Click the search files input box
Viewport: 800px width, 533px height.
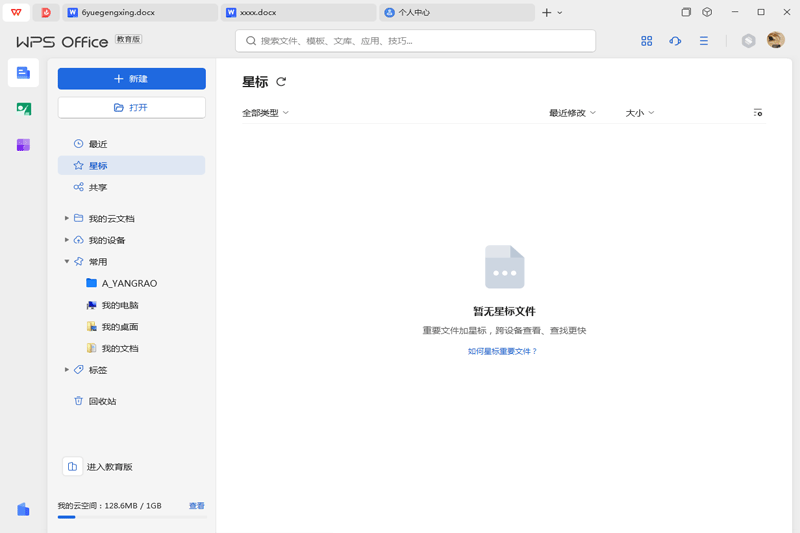click(415, 41)
